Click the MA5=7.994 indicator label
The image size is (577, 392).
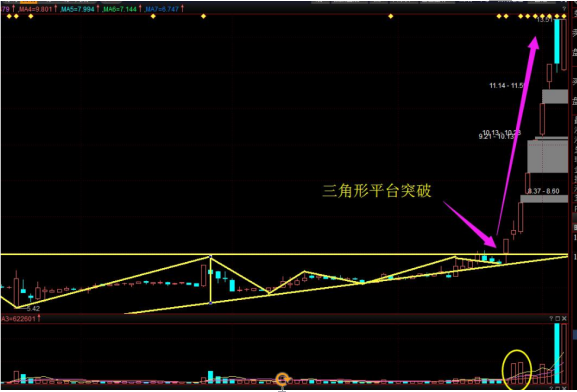coord(77,9)
